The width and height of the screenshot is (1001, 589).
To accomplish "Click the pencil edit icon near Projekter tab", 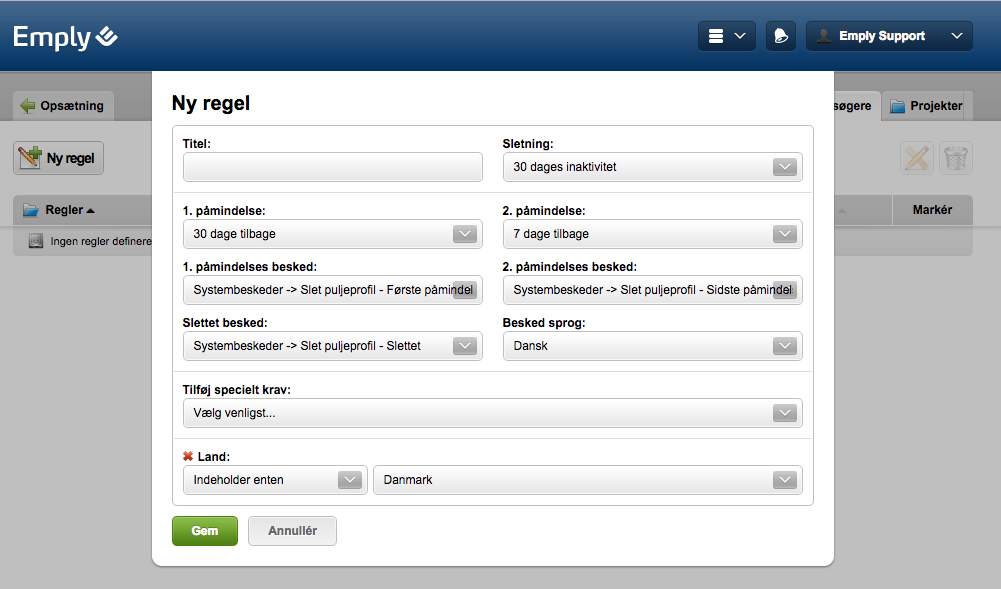I will 917,157.
